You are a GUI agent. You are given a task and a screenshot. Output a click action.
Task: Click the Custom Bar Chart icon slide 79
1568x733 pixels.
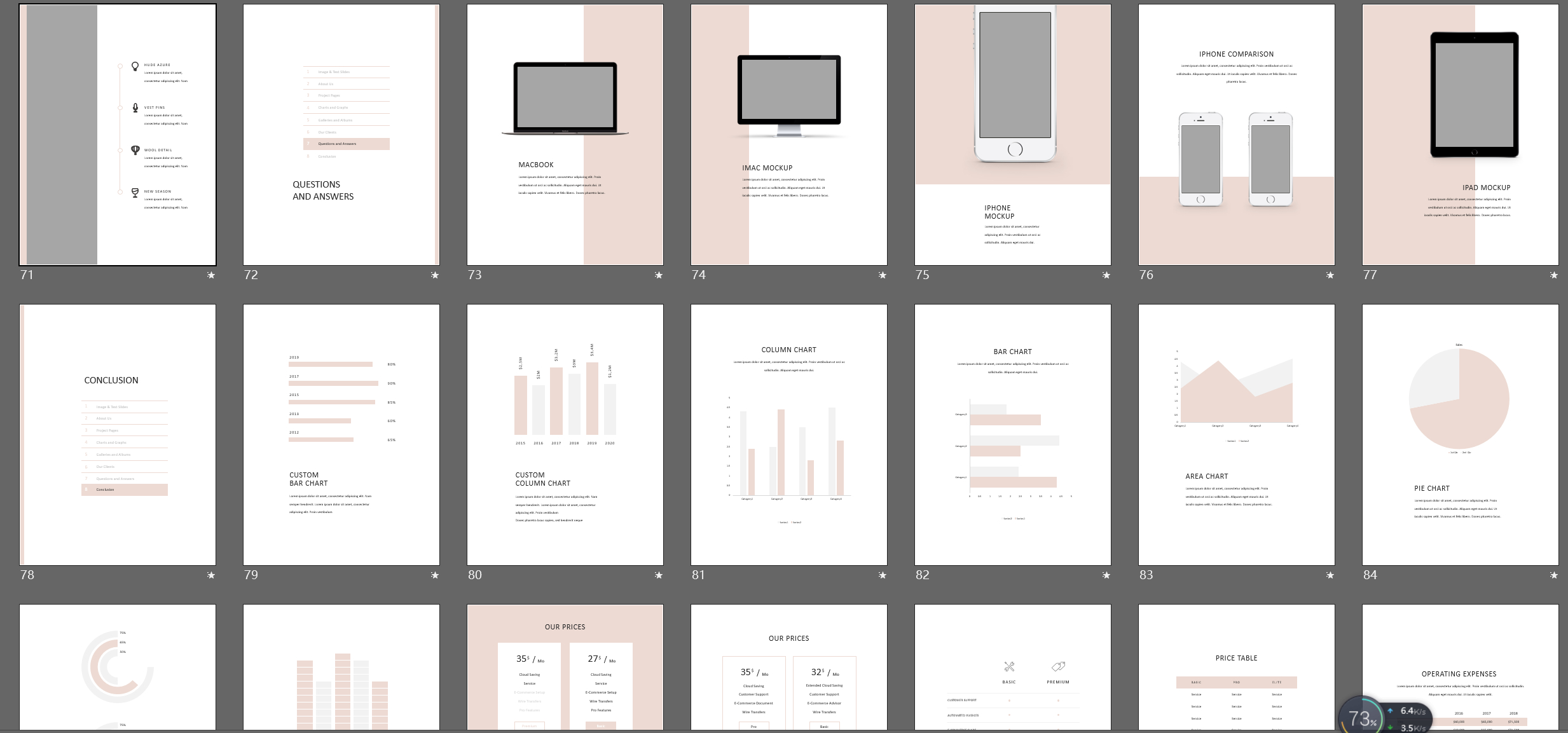click(343, 400)
